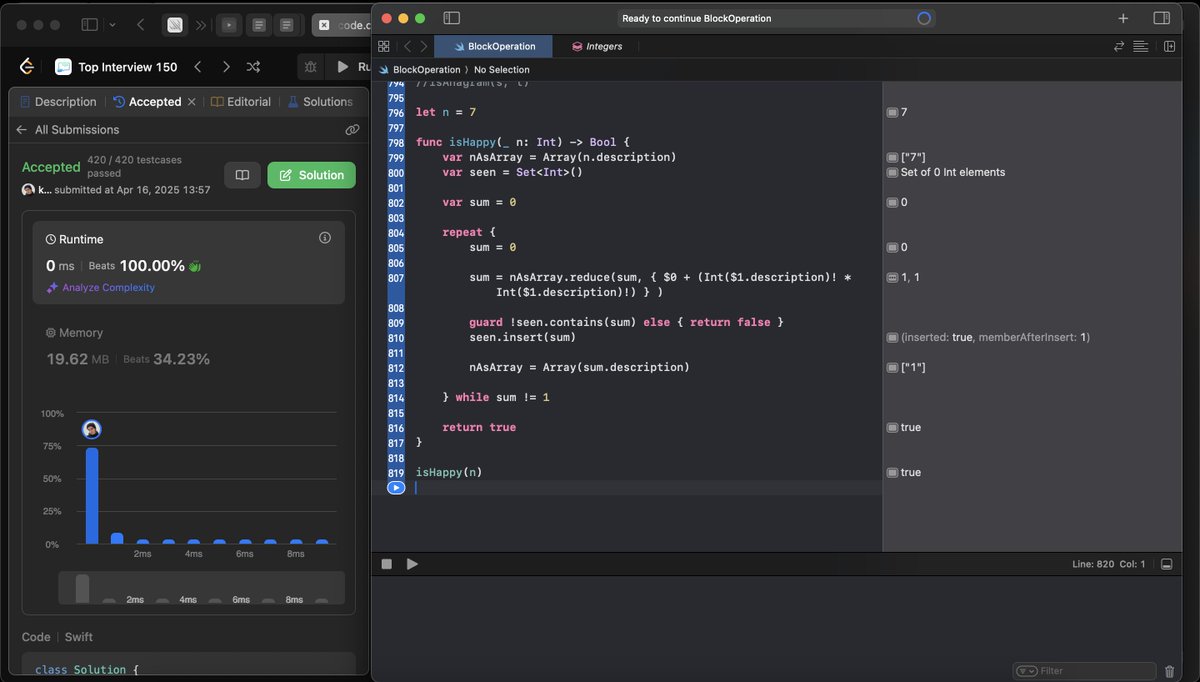Image resolution: width=1200 pixels, height=682 pixels.
Task: Open the Editorial tab
Action: click(241, 102)
